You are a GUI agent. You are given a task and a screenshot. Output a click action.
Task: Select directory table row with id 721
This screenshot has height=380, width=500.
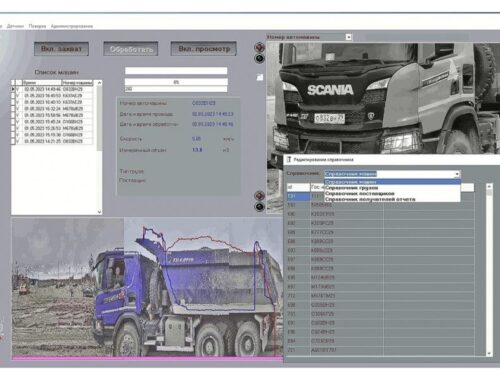click(x=380, y=350)
